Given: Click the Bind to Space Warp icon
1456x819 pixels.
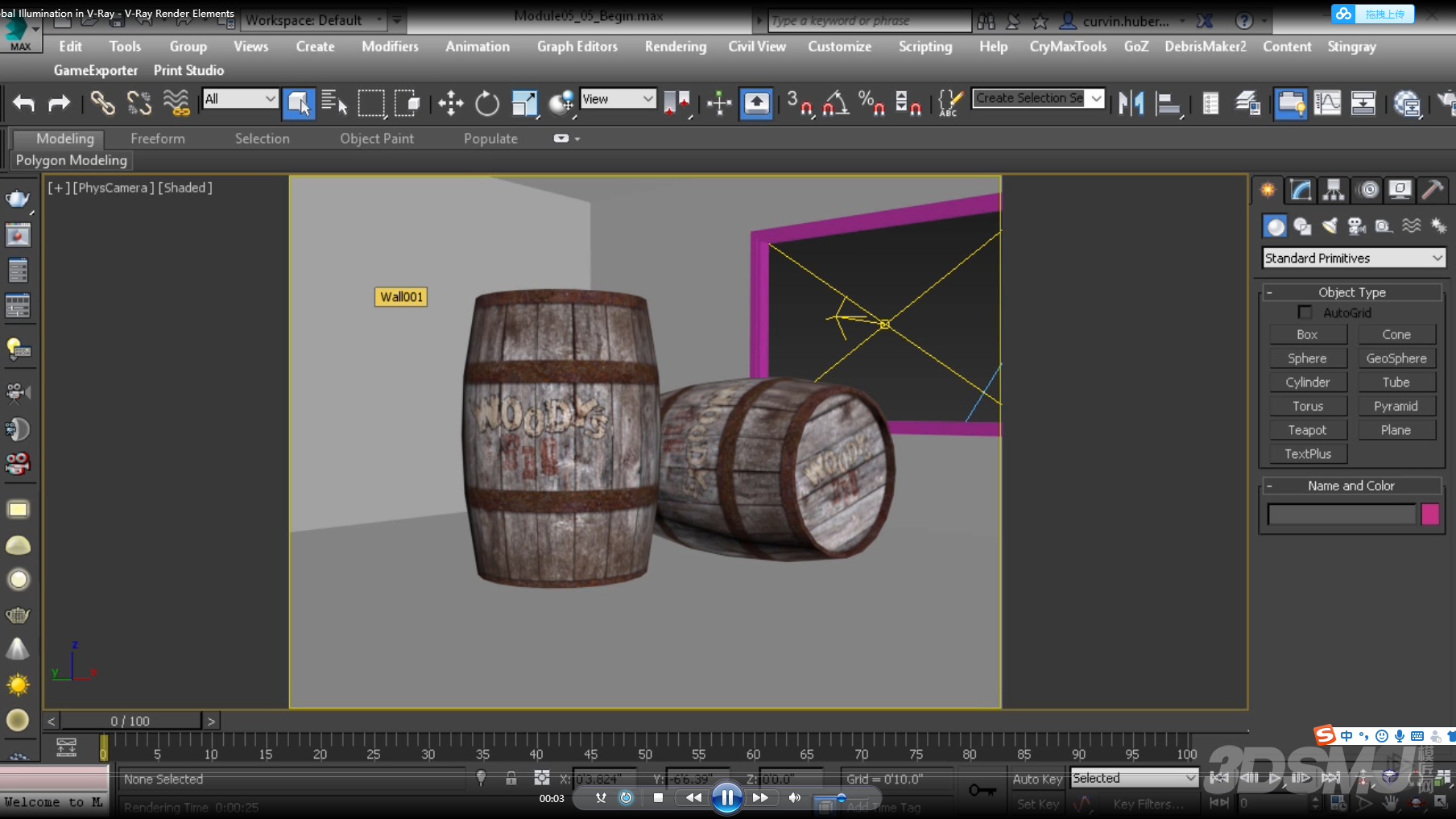Looking at the screenshot, I should 176,103.
